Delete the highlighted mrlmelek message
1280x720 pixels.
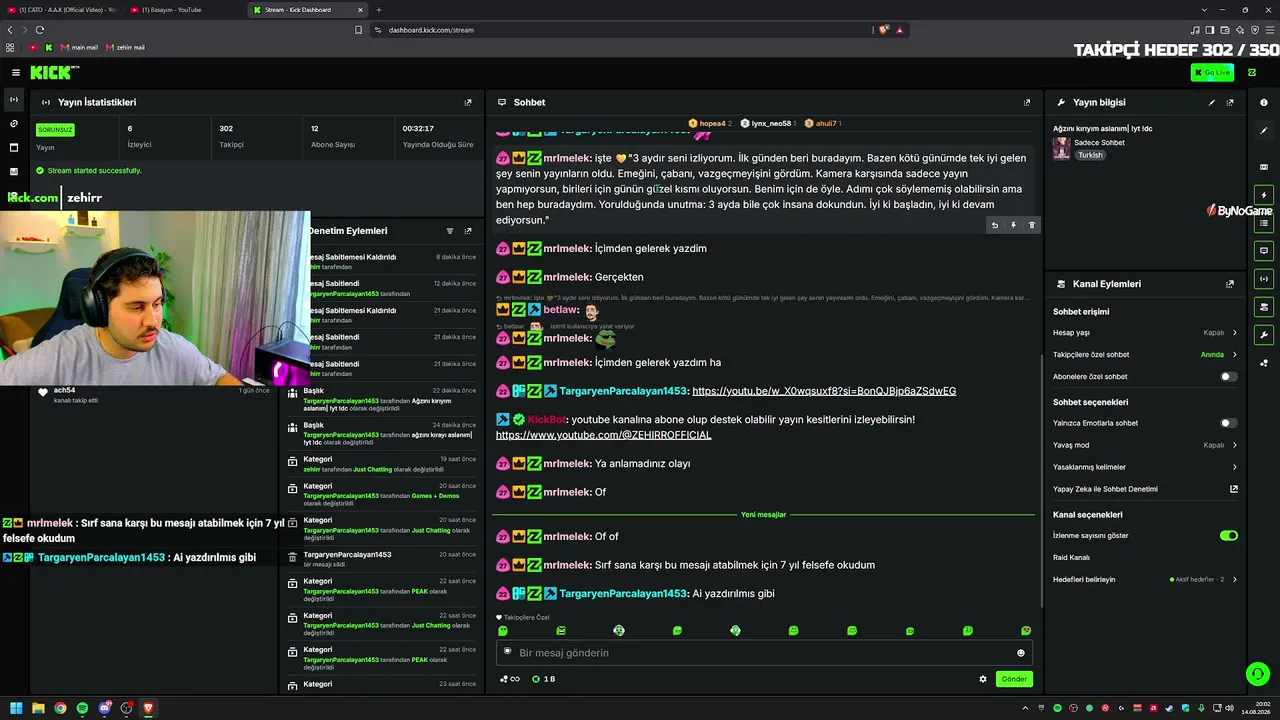pos(1032,225)
